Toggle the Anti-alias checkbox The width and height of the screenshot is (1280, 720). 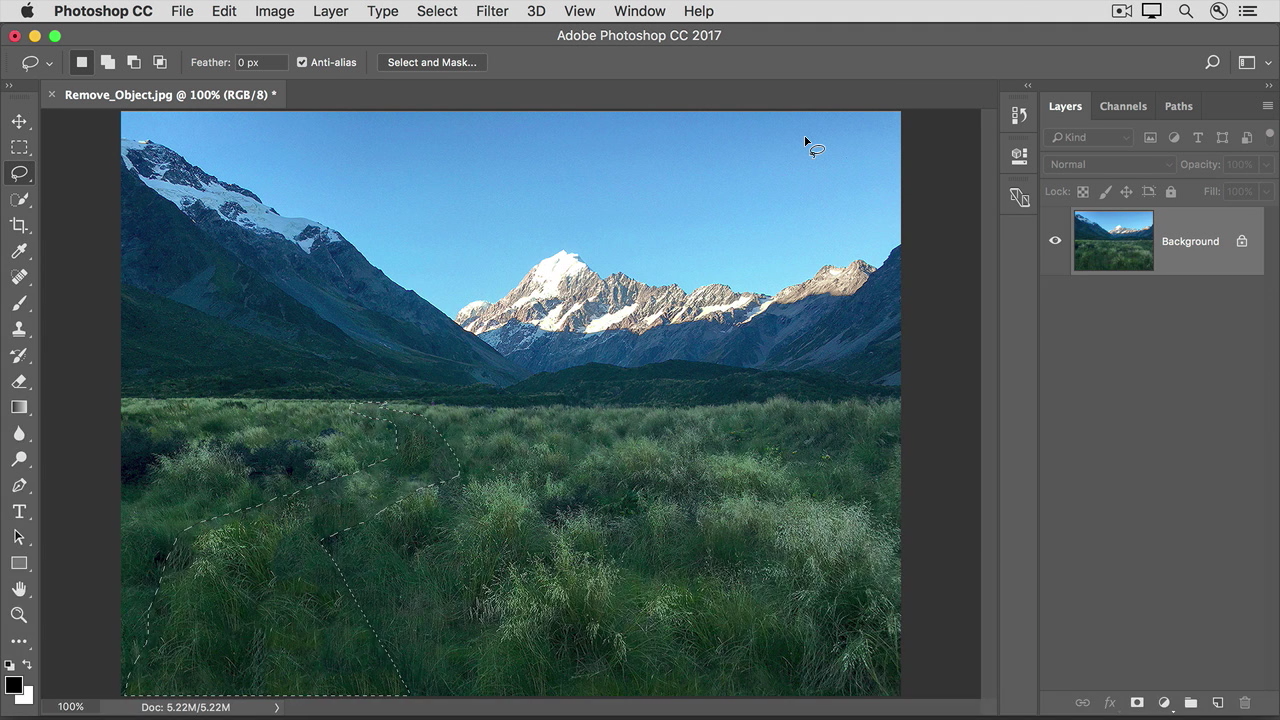tap(302, 62)
